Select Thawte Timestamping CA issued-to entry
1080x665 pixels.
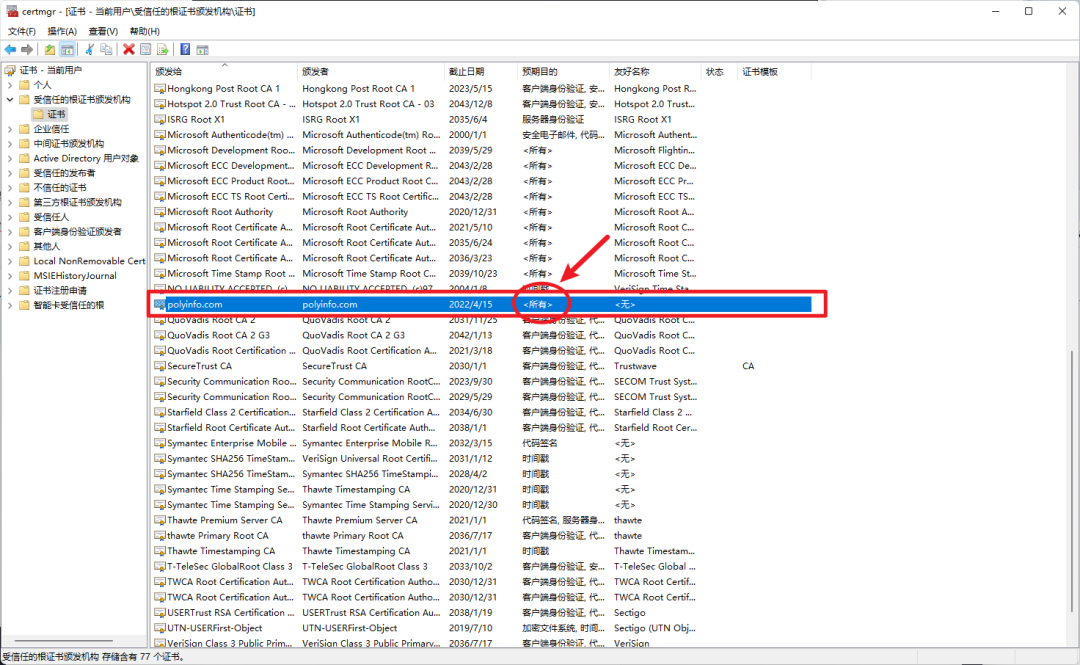tap(220, 551)
